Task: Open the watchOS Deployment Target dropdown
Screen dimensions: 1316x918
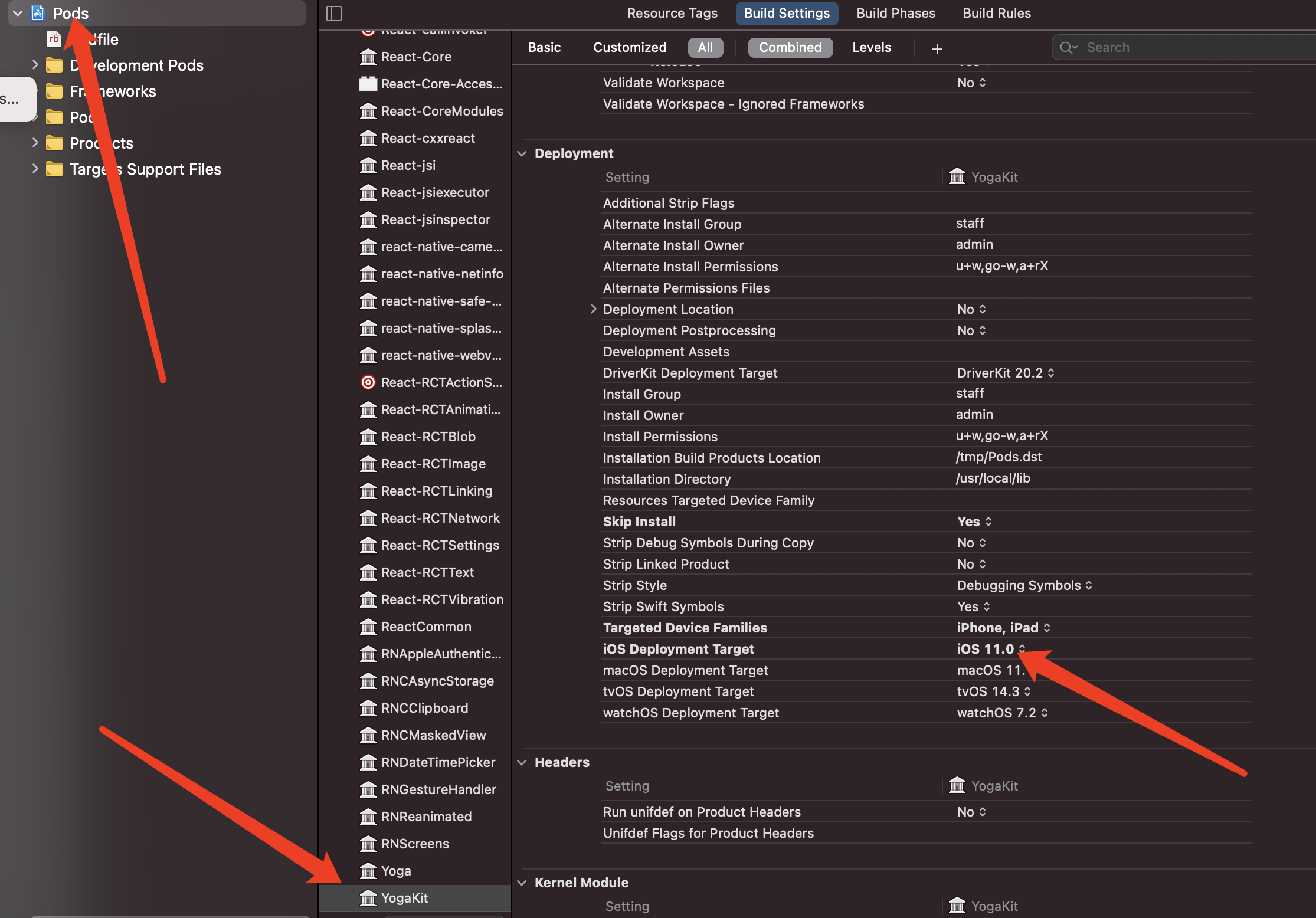Action: (x=1002, y=713)
